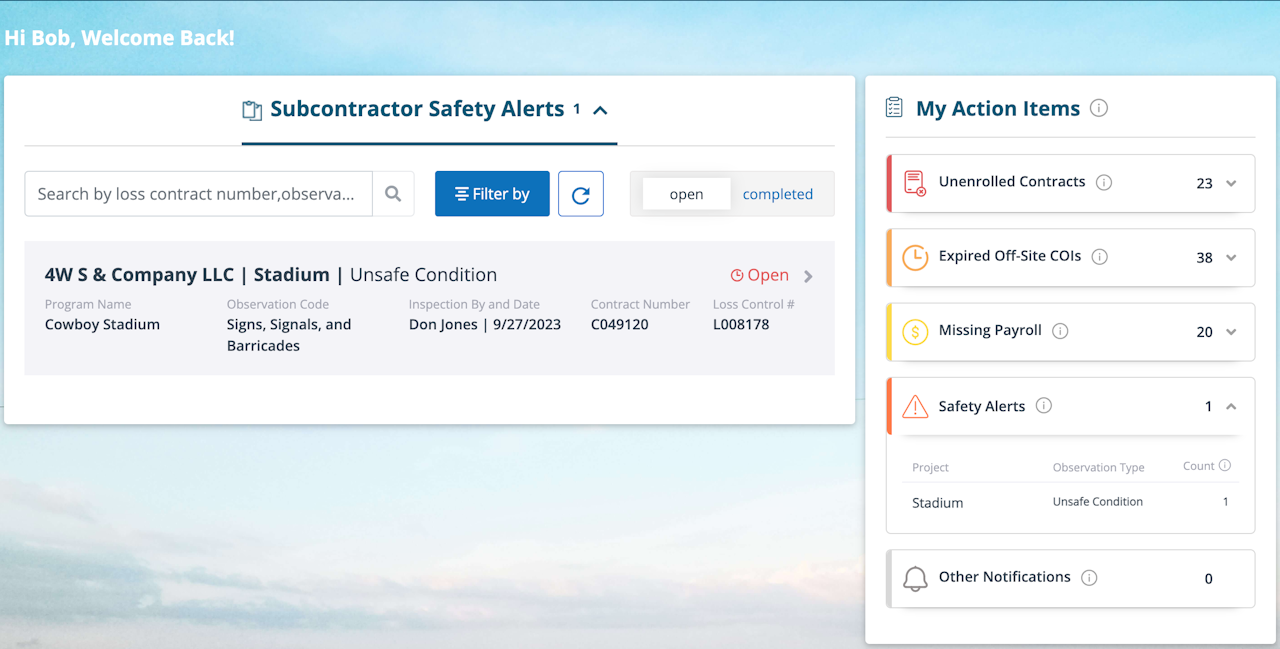Click the refresh alerts icon button
Image resolution: width=1280 pixels, height=649 pixels.
(580, 194)
